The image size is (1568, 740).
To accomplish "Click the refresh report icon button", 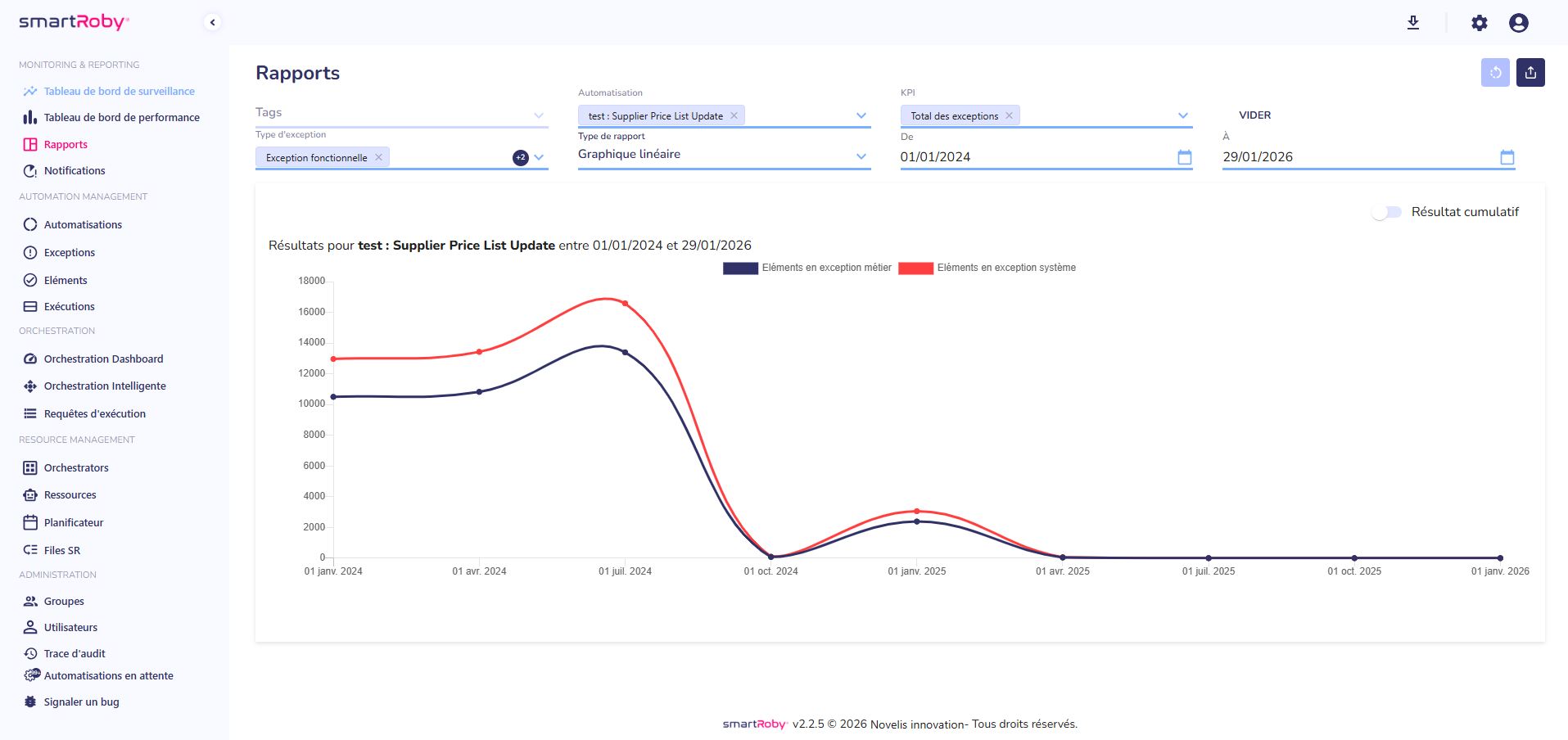I will (x=1494, y=73).
